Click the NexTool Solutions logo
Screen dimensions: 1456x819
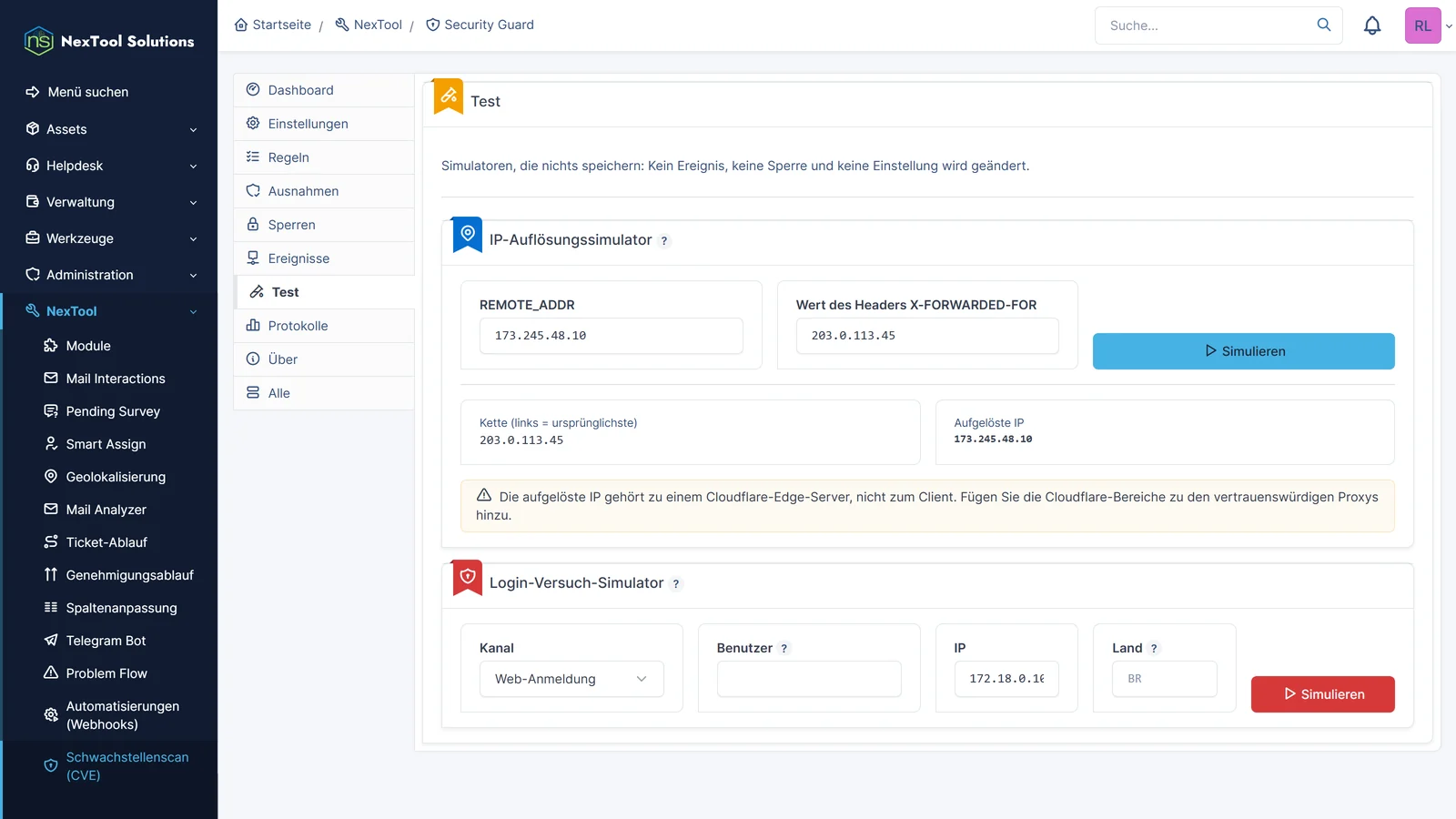pos(109,41)
